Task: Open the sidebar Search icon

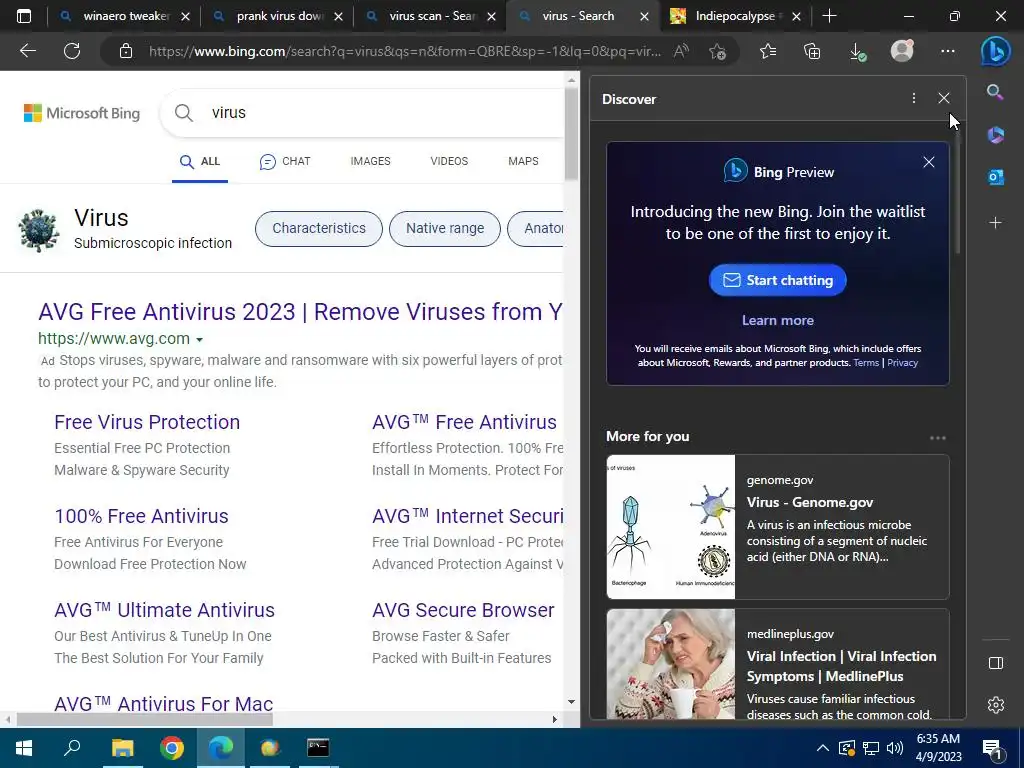Action: [995, 92]
